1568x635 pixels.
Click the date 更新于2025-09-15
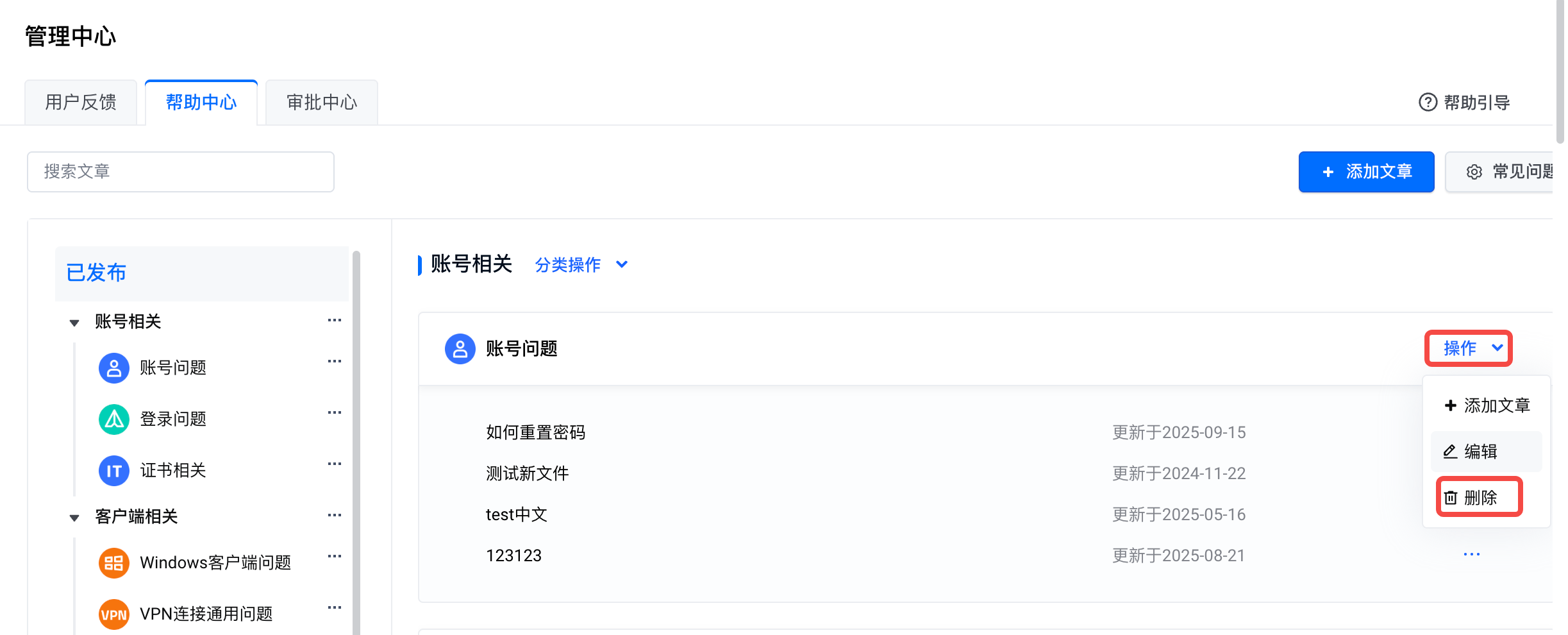coord(1179,432)
